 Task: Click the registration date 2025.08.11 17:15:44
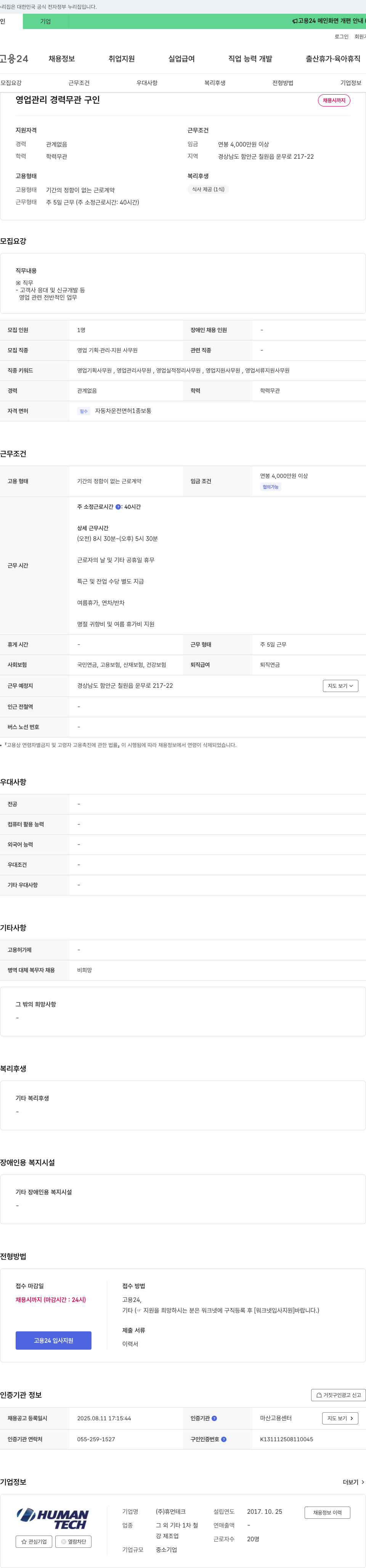click(x=104, y=1418)
